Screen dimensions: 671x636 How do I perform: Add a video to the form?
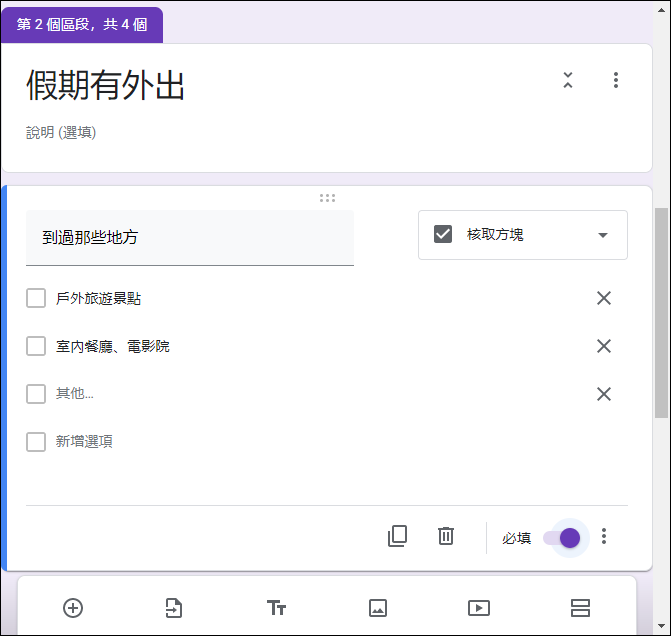tap(479, 608)
